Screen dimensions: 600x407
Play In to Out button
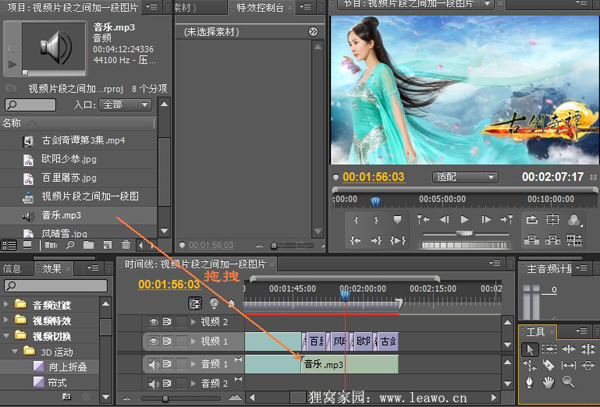tap(398, 240)
